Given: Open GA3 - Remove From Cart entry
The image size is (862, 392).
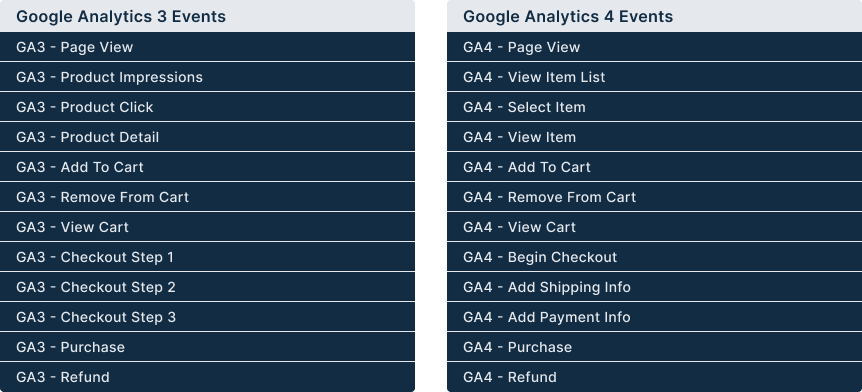Looking at the screenshot, I should [207, 197].
